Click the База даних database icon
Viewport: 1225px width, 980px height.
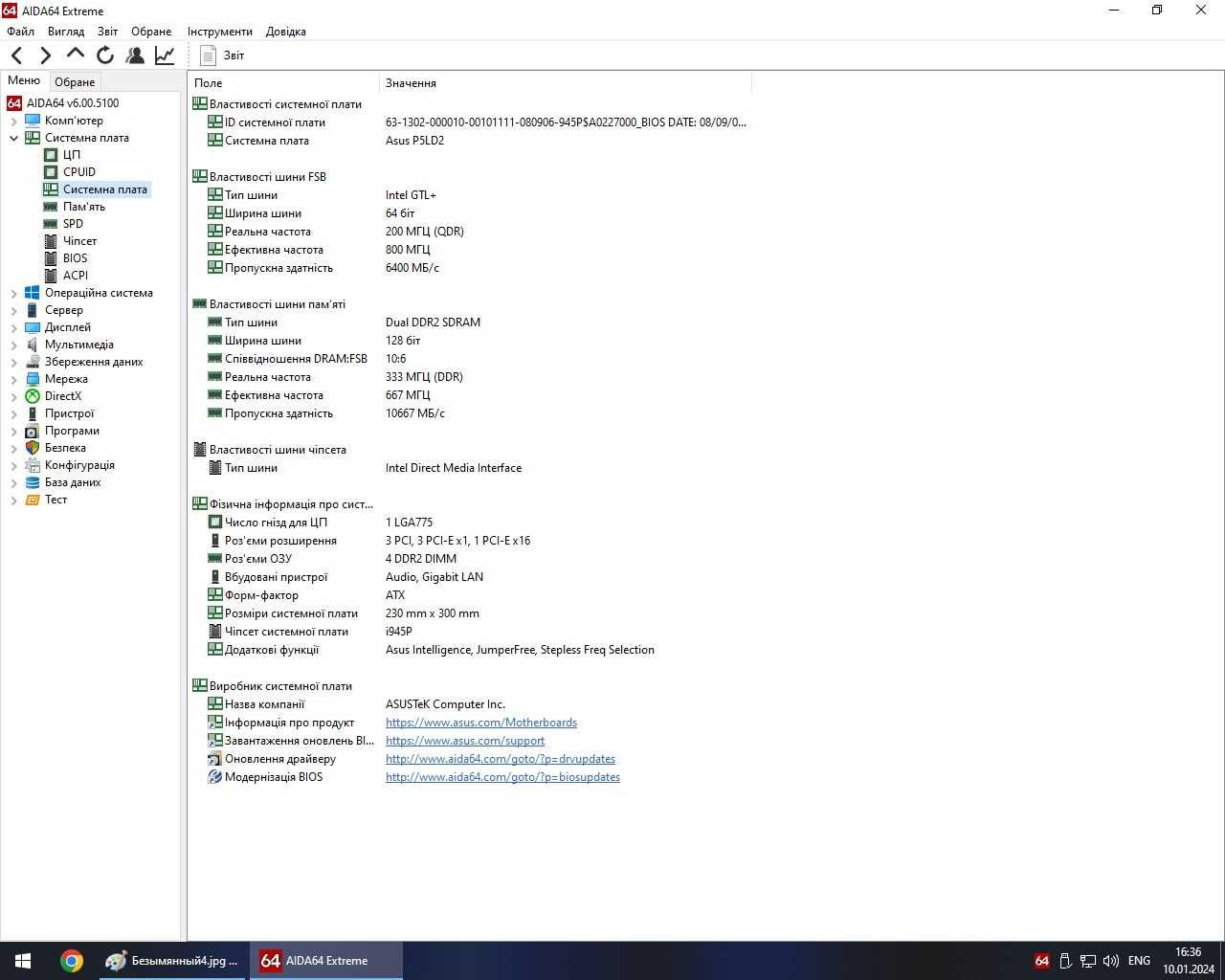33,482
